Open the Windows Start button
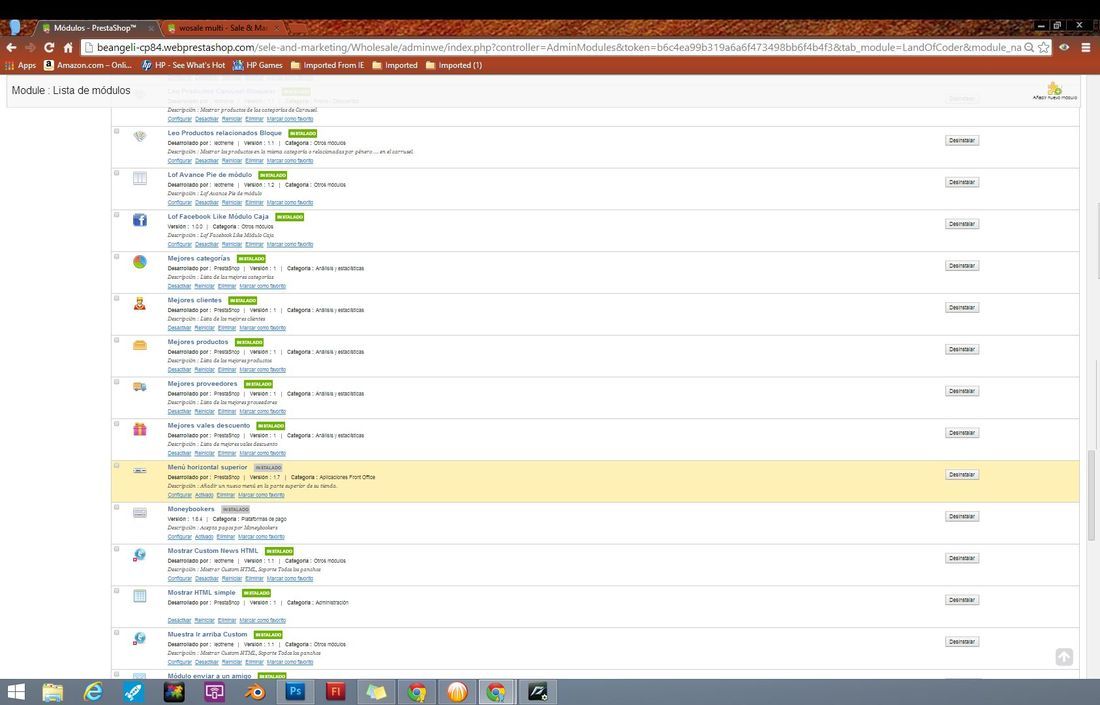Image resolution: width=1100 pixels, height=705 pixels. point(15,692)
